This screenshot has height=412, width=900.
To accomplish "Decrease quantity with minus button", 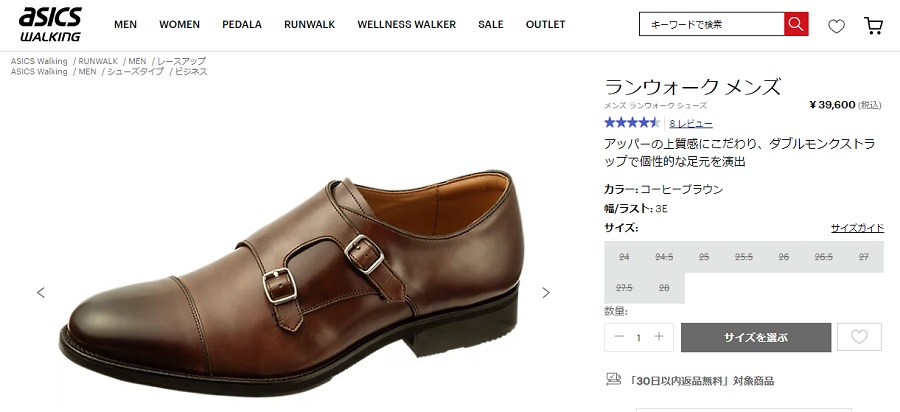I will [x=620, y=337].
